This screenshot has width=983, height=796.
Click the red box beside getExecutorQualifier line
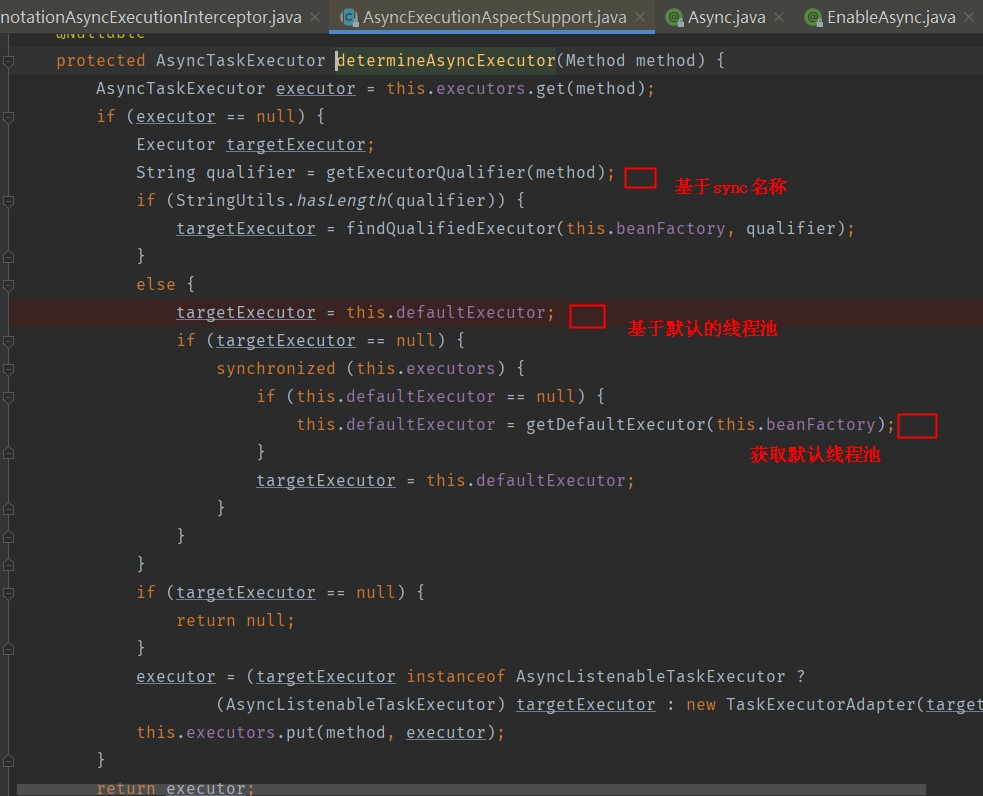point(640,179)
